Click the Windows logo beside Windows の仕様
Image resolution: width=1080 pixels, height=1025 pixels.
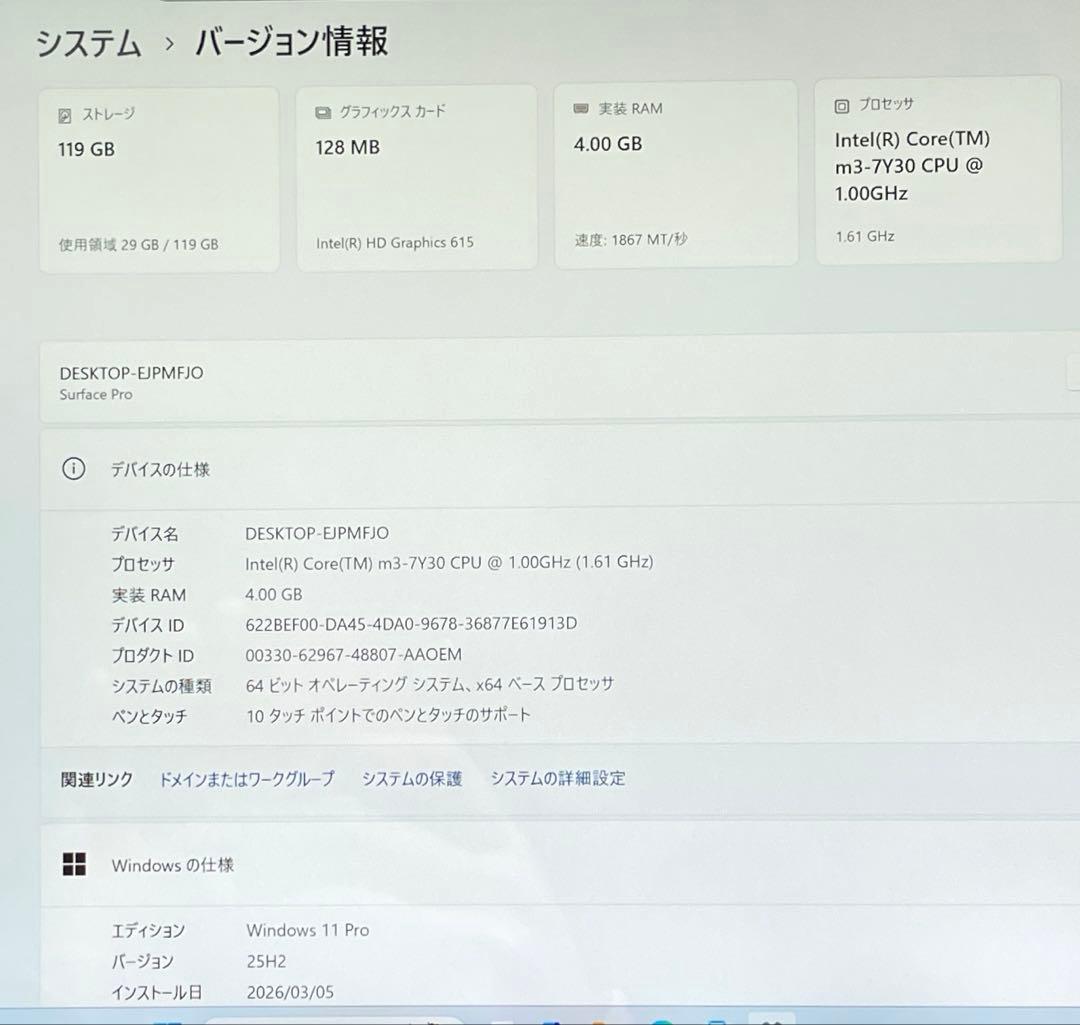pyautogui.click(x=74, y=864)
